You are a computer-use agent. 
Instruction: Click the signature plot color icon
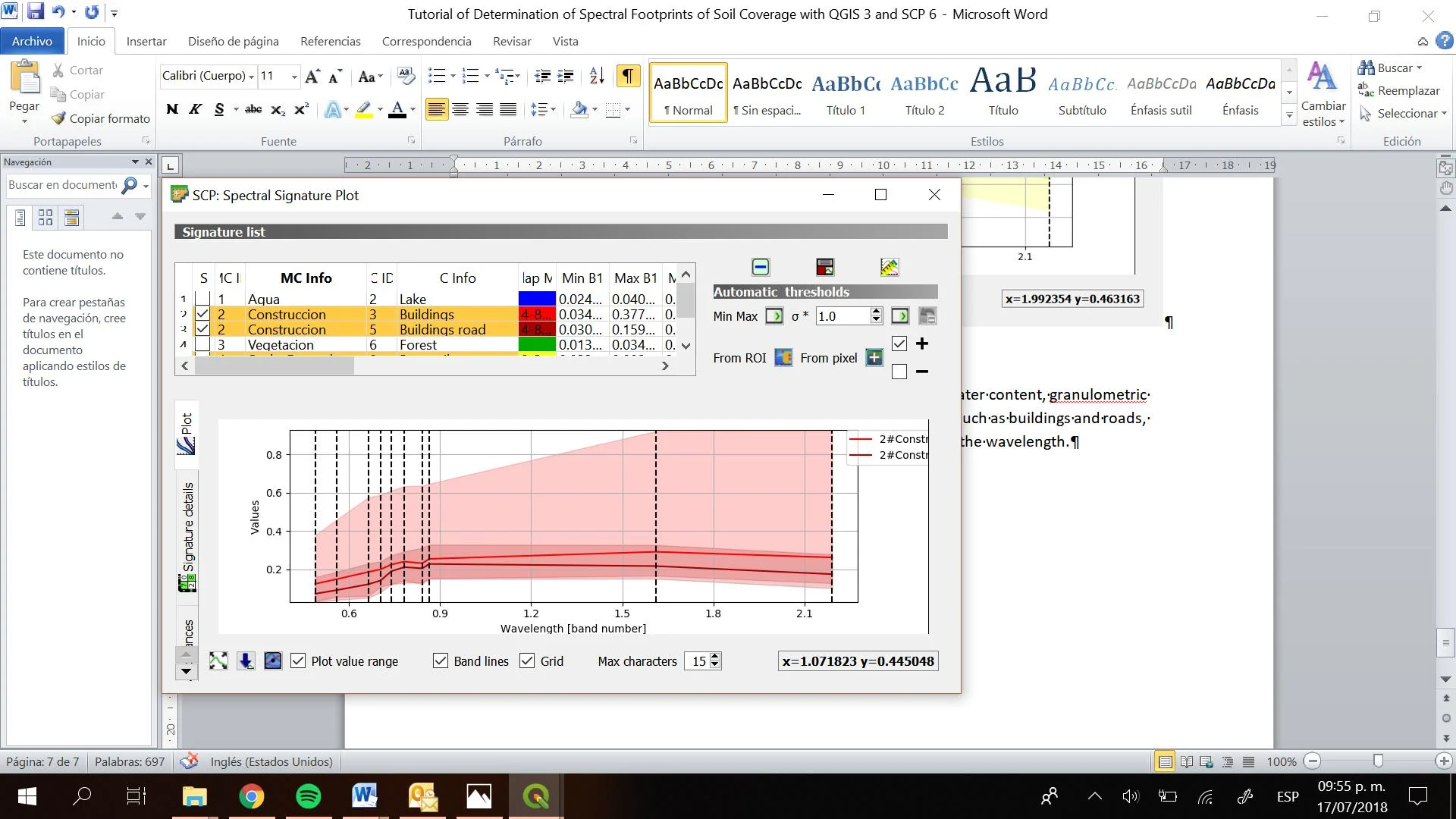point(890,267)
